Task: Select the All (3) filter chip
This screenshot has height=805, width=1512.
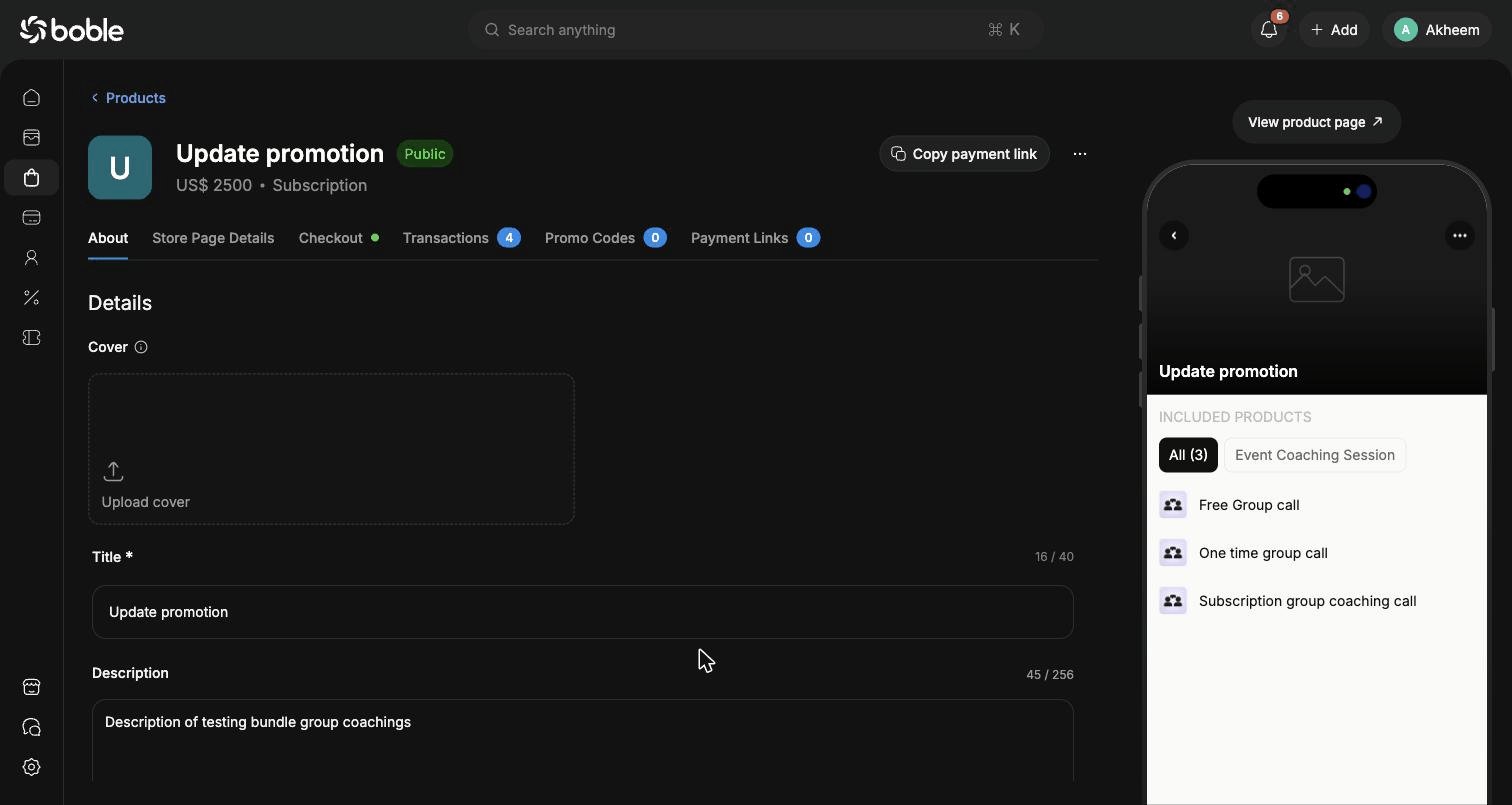Action: (x=1188, y=455)
